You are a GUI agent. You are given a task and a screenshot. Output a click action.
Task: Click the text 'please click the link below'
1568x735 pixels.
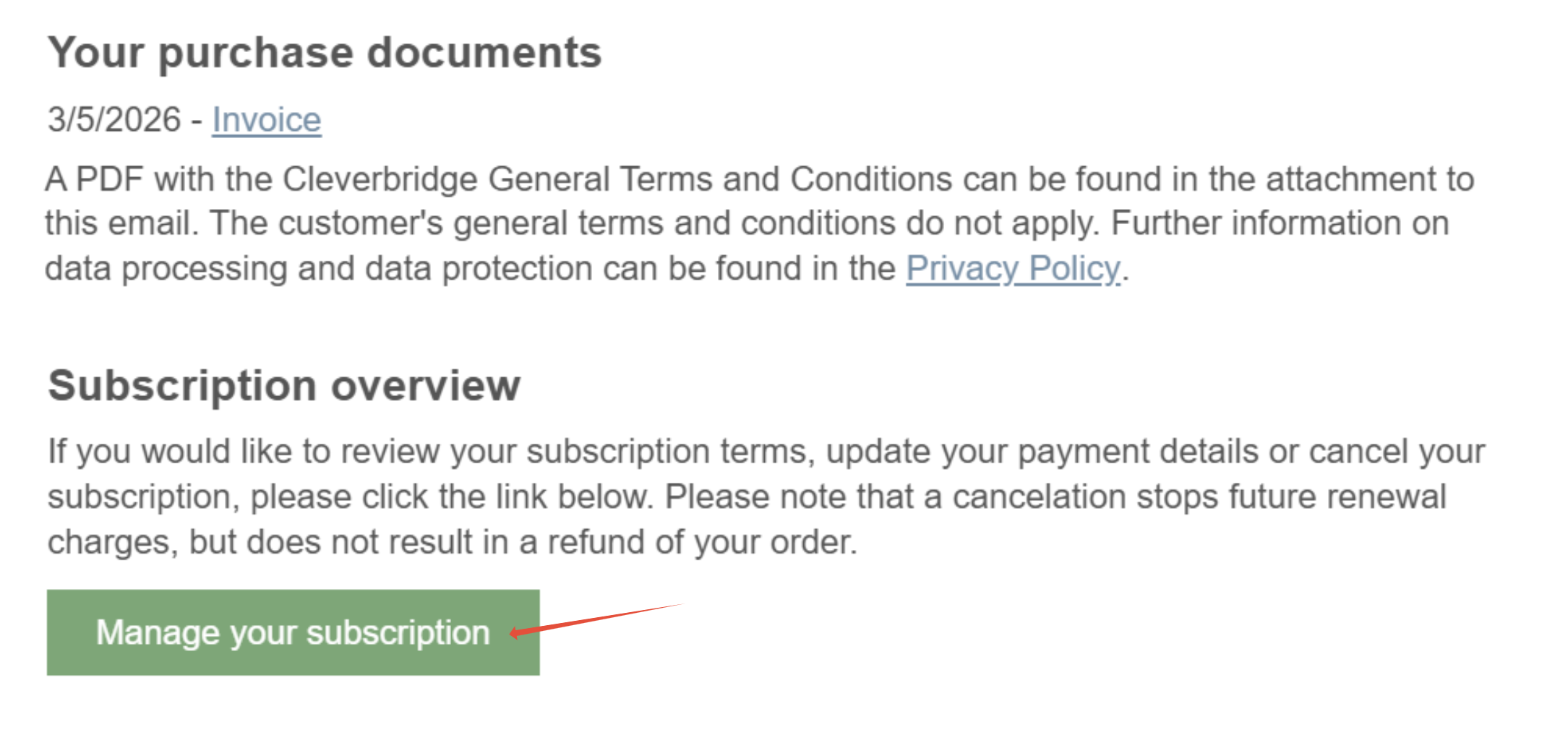tap(452, 497)
